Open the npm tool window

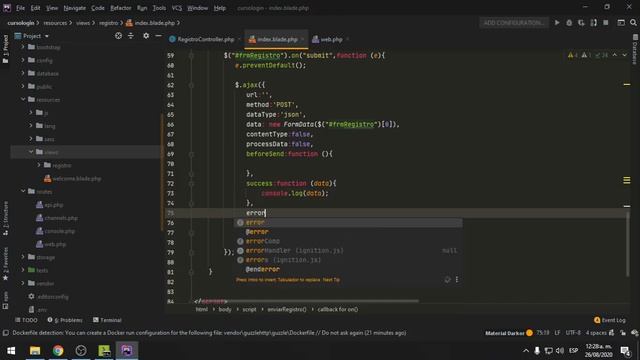pos(5,300)
